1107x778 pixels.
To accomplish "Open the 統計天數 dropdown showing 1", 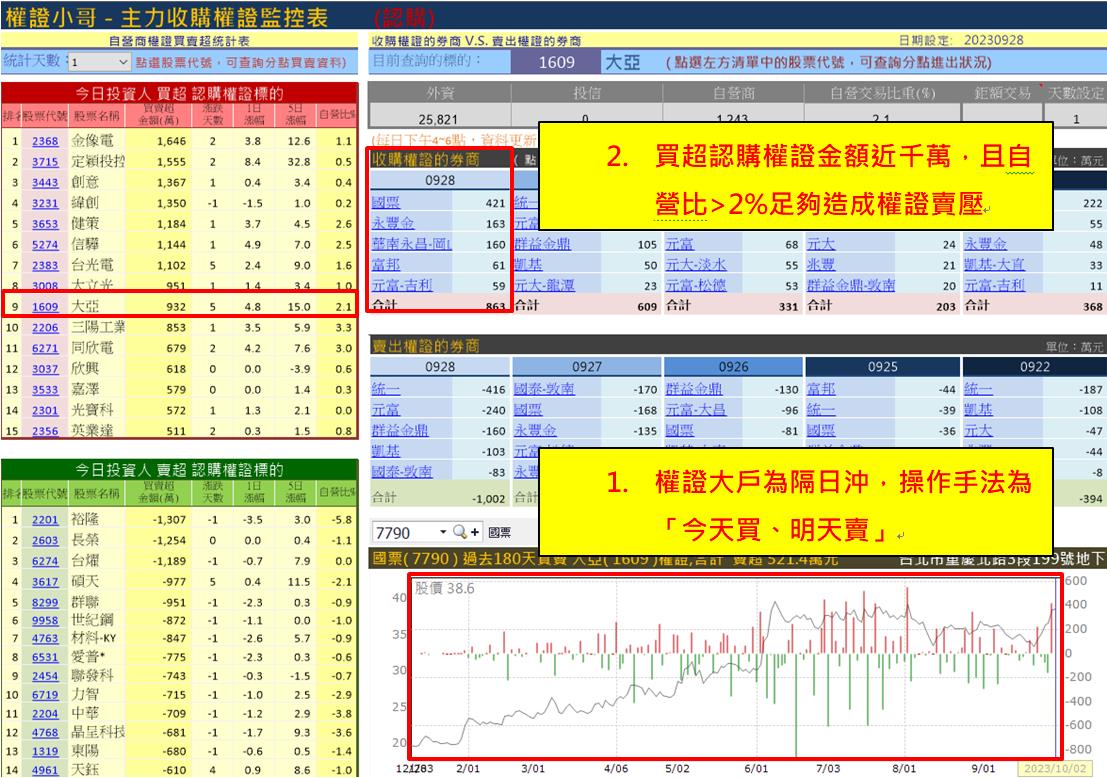I will (x=100, y=62).
